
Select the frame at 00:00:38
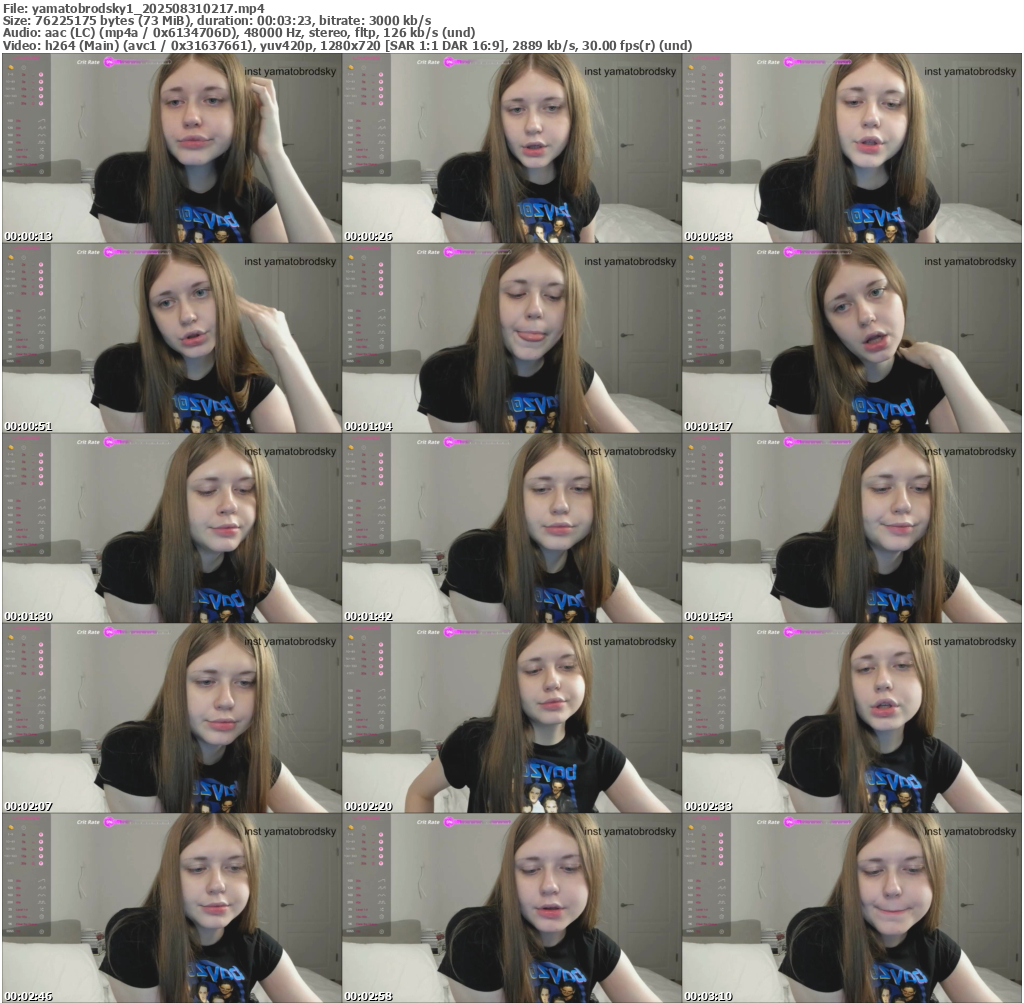point(852,148)
